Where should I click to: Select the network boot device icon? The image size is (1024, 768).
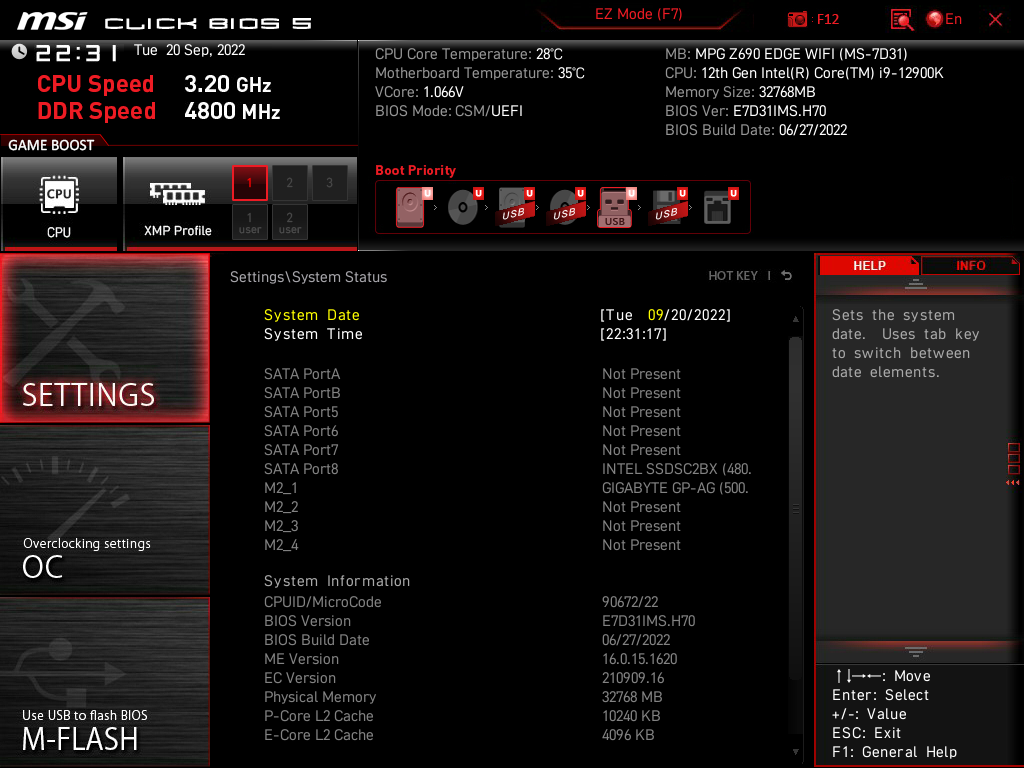(x=719, y=207)
